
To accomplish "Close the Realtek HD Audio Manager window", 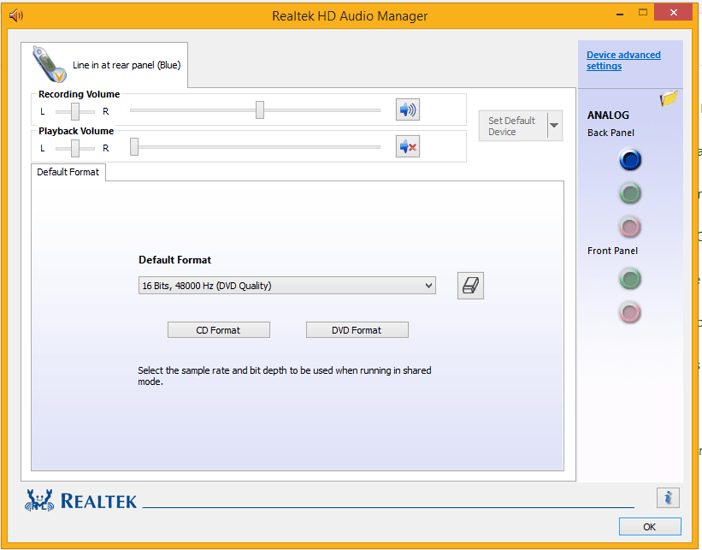I will tap(673, 13).
